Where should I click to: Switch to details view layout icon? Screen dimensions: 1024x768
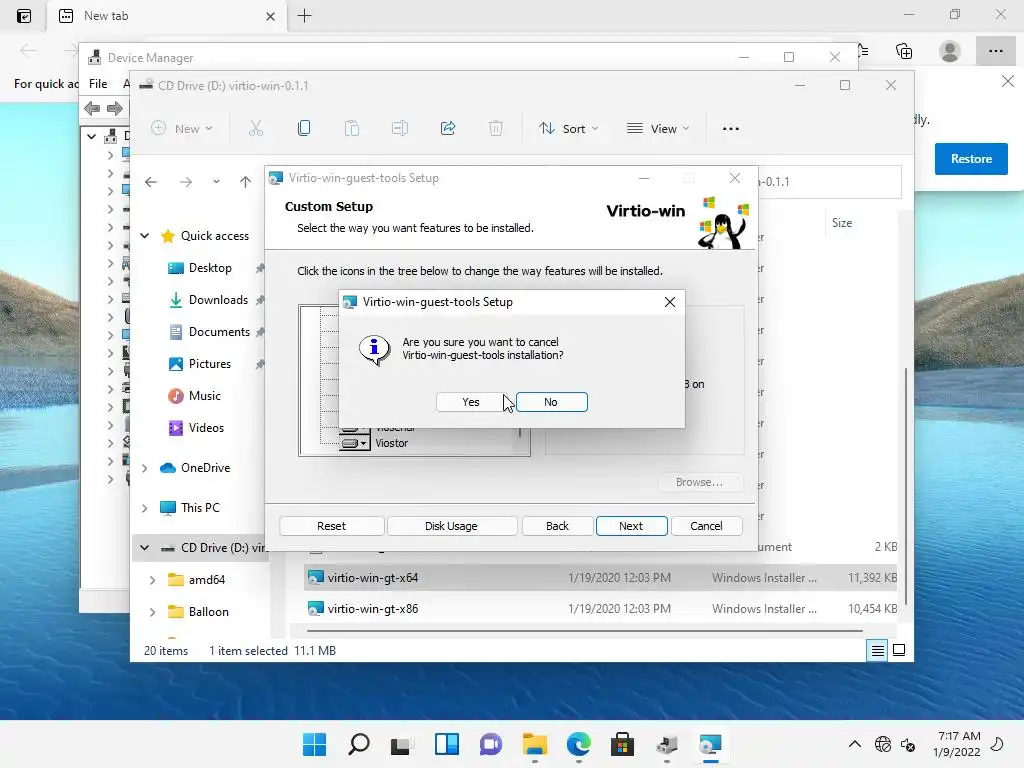point(877,650)
